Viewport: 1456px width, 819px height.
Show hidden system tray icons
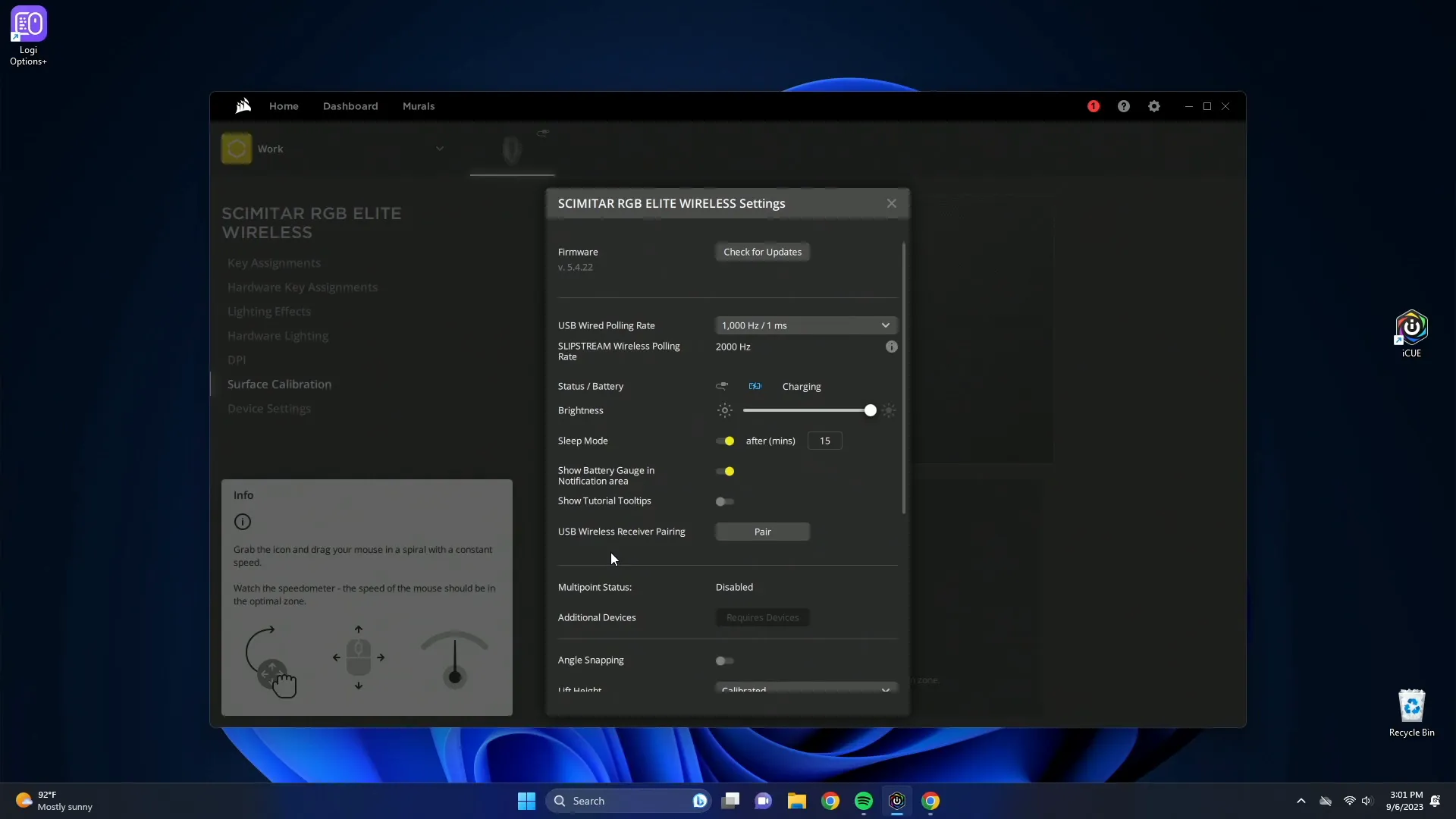[1301, 801]
